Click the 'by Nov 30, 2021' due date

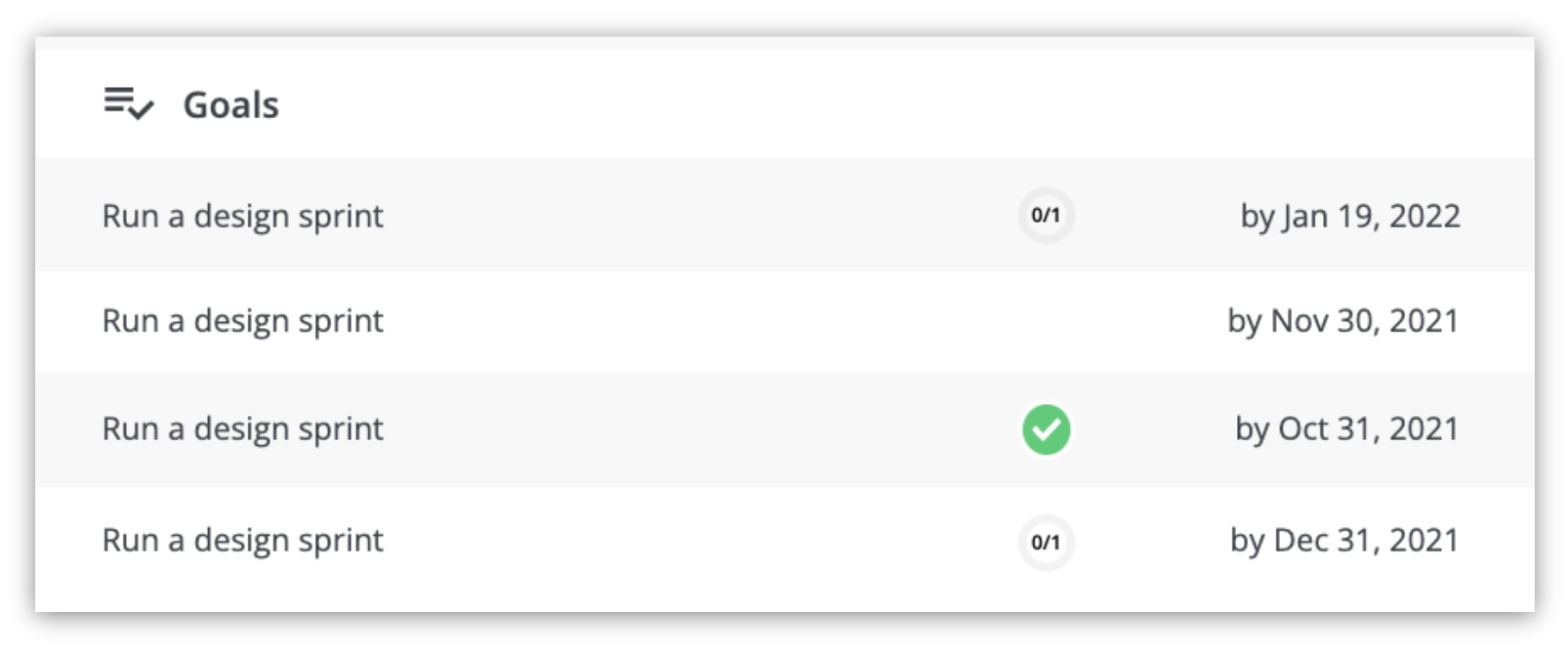tap(1343, 321)
